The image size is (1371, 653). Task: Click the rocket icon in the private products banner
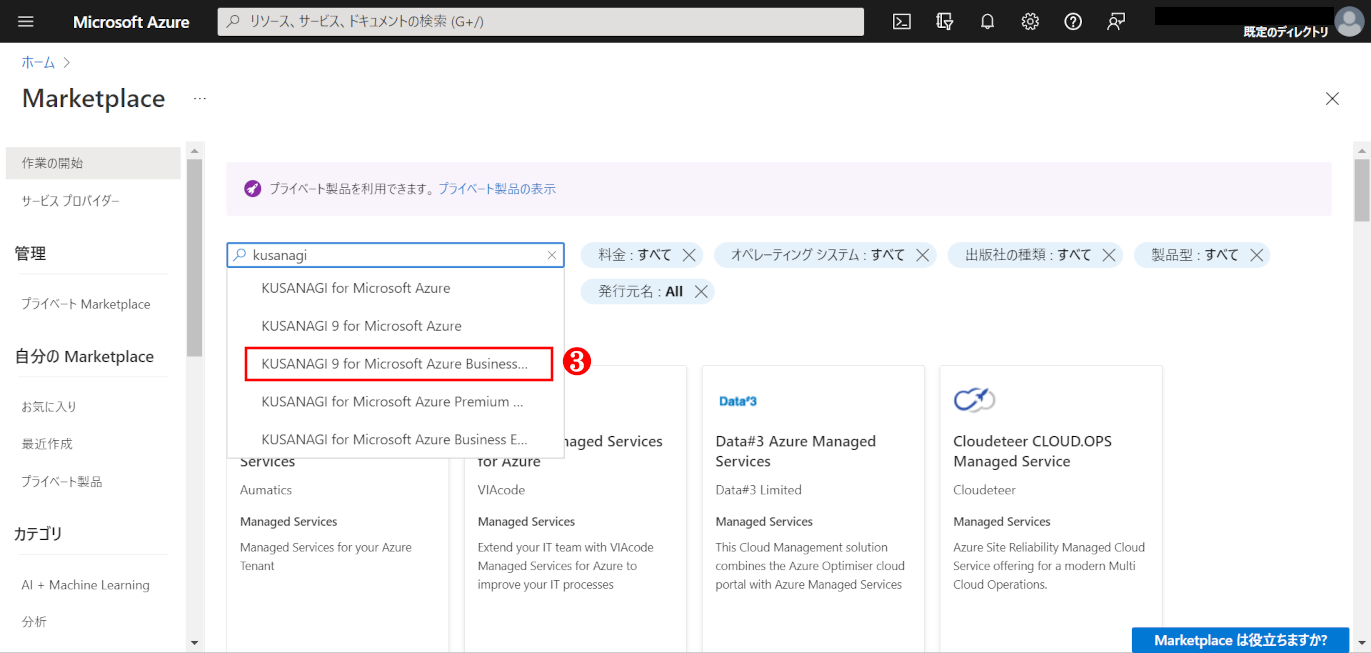click(252, 188)
